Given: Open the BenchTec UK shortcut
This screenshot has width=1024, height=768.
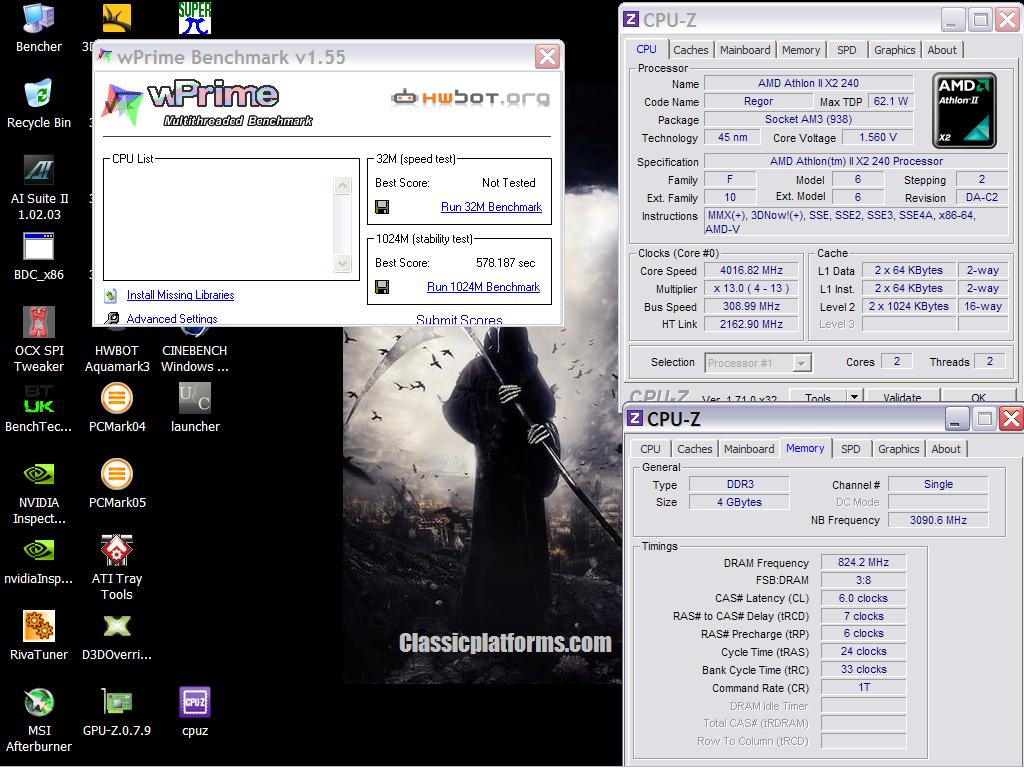Looking at the screenshot, I should [39, 408].
